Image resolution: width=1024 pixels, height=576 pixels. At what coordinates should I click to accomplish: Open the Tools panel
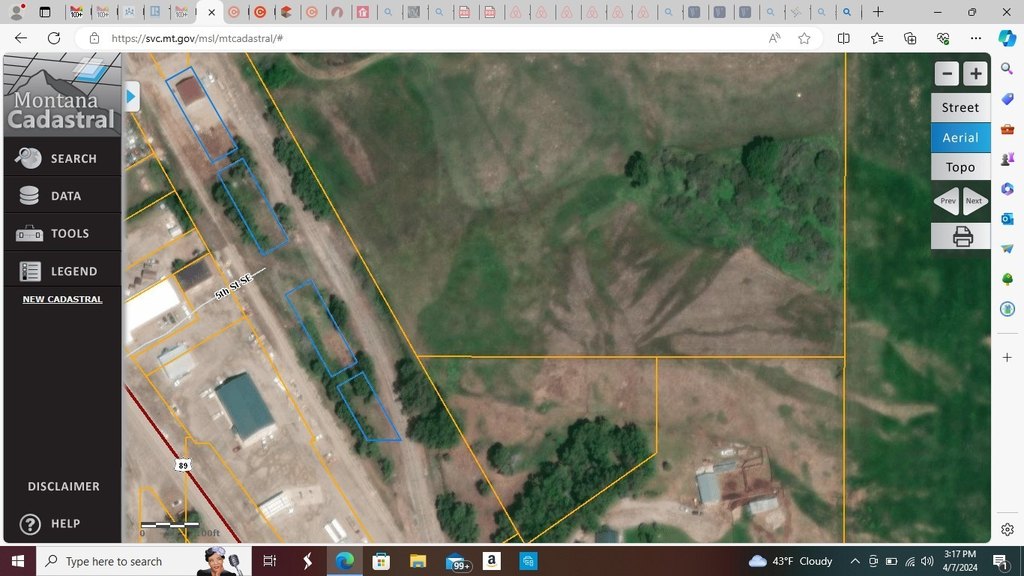pyautogui.click(x=61, y=234)
